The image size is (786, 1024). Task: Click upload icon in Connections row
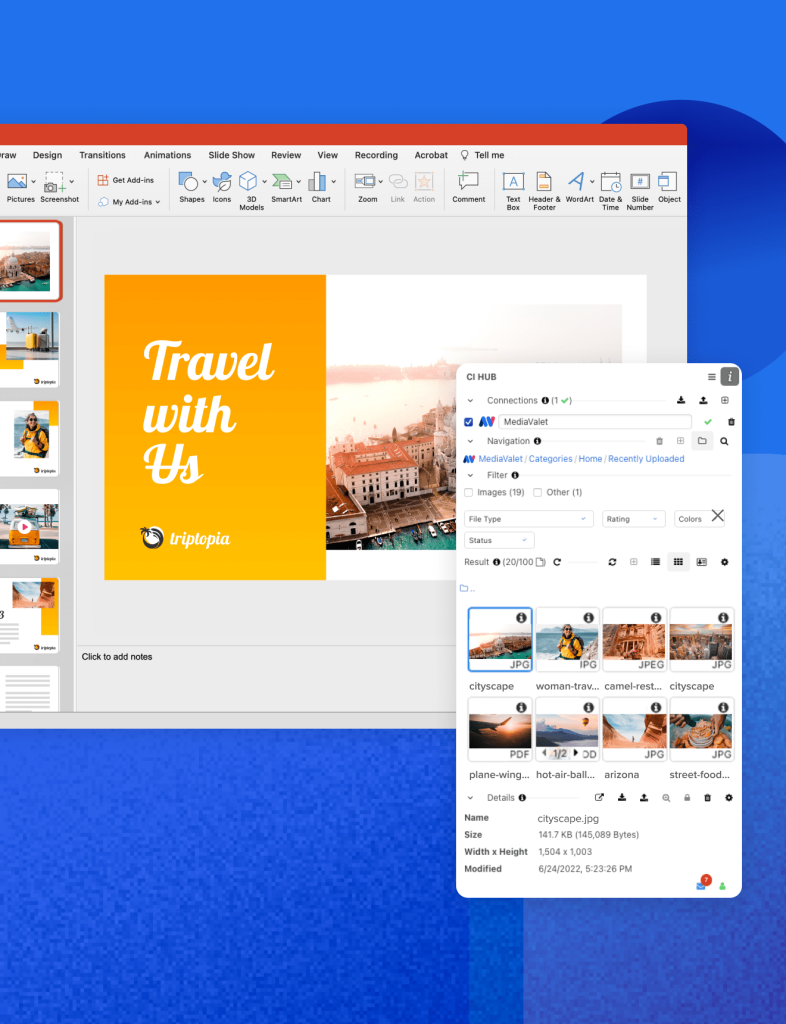tap(703, 400)
